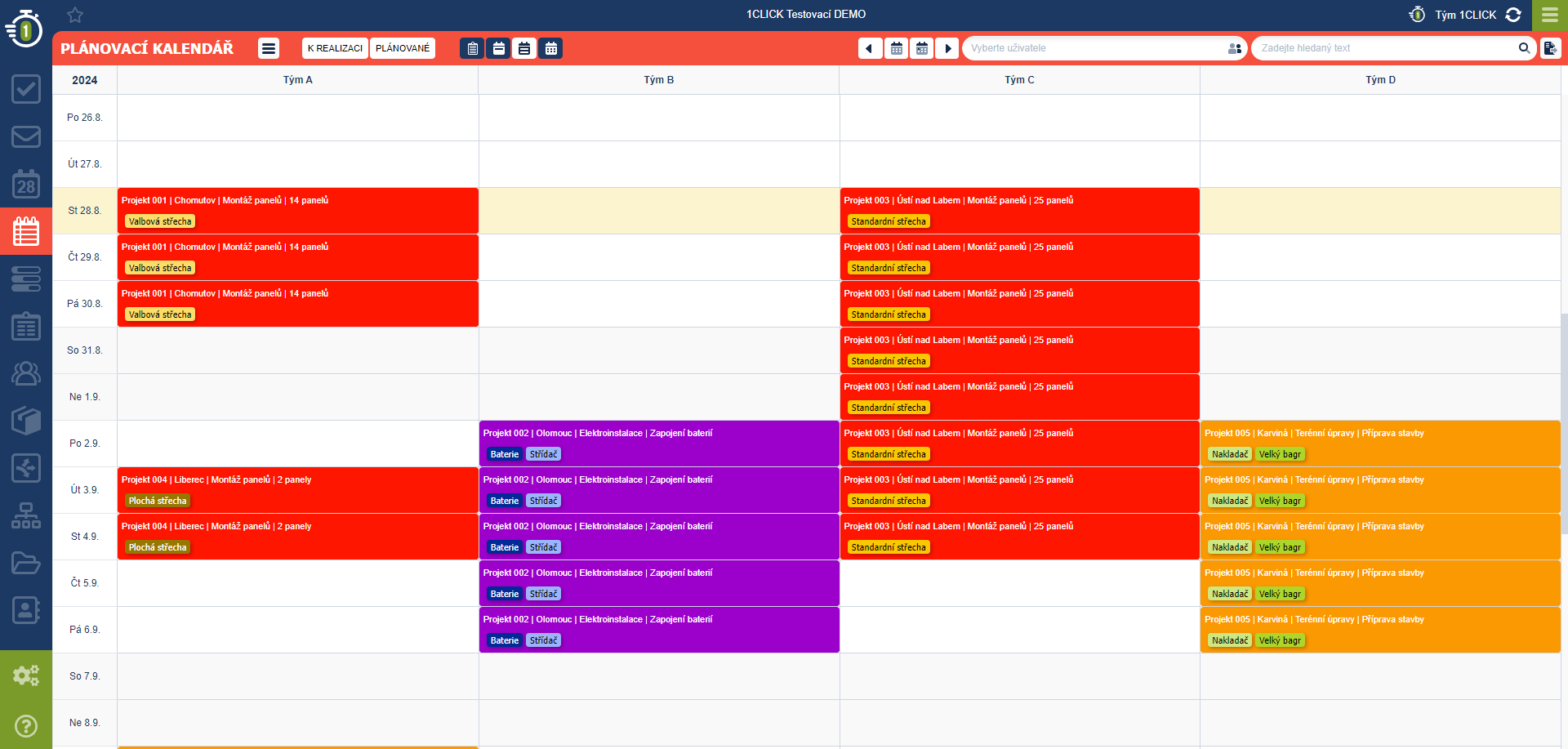The height and width of the screenshot is (749, 1568).
Task: Click the 2024 year header cell
Action: point(85,80)
